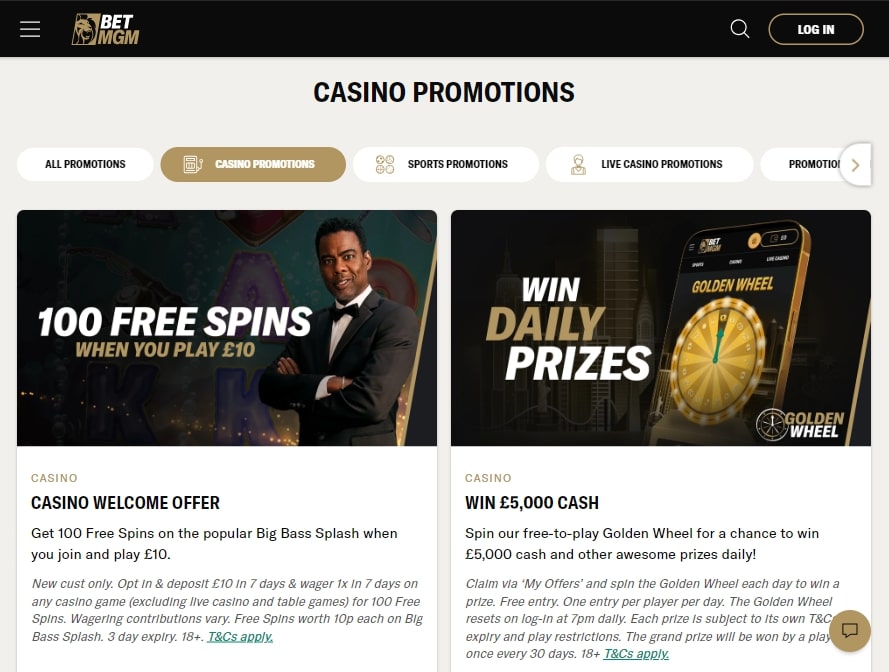This screenshot has width=889, height=672.
Task: Switch to Live Casino Promotions tab
Action: tap(649, 164)
